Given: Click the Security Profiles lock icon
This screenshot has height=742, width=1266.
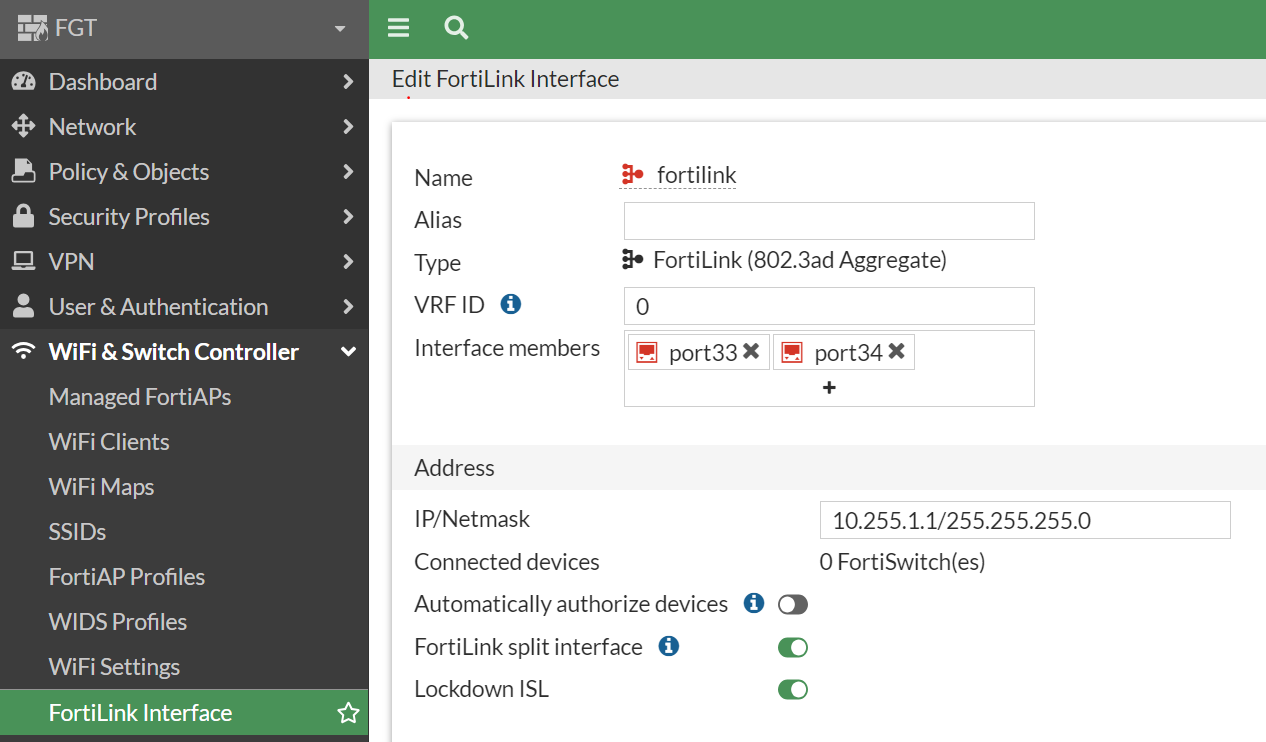Looking at the screenshot, I should click(x=23, y=216).
